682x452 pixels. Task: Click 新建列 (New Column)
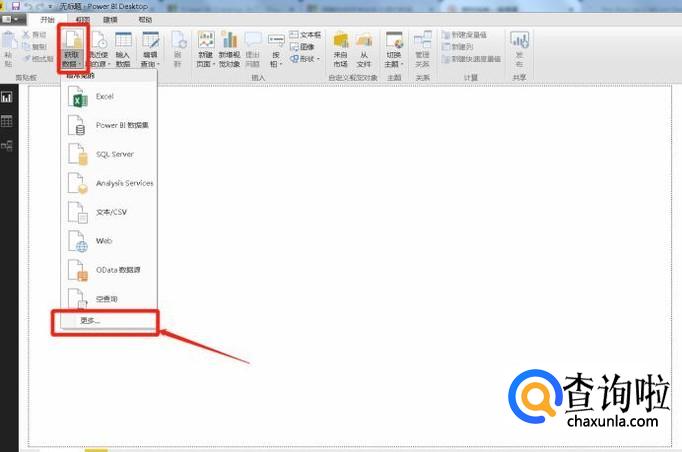point(458,47)
